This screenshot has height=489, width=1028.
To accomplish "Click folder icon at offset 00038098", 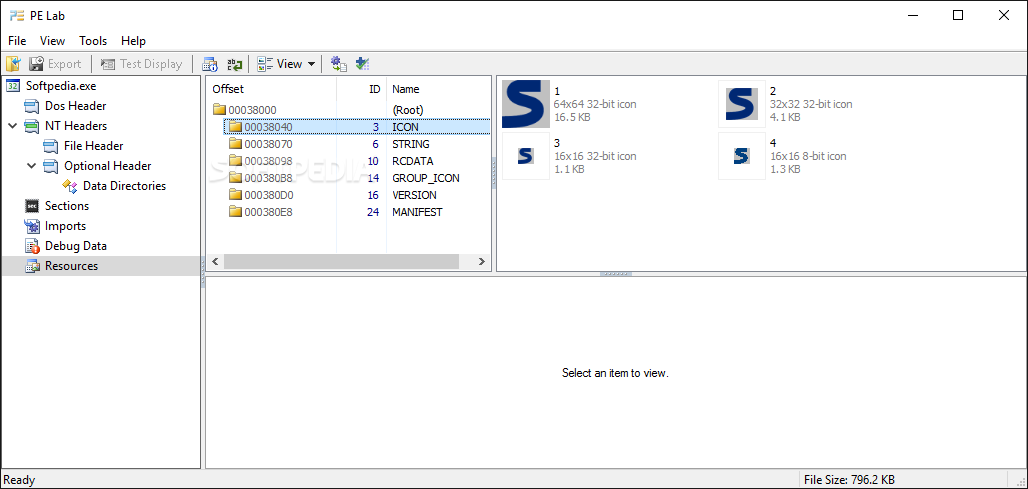I will tap(235, 161).
